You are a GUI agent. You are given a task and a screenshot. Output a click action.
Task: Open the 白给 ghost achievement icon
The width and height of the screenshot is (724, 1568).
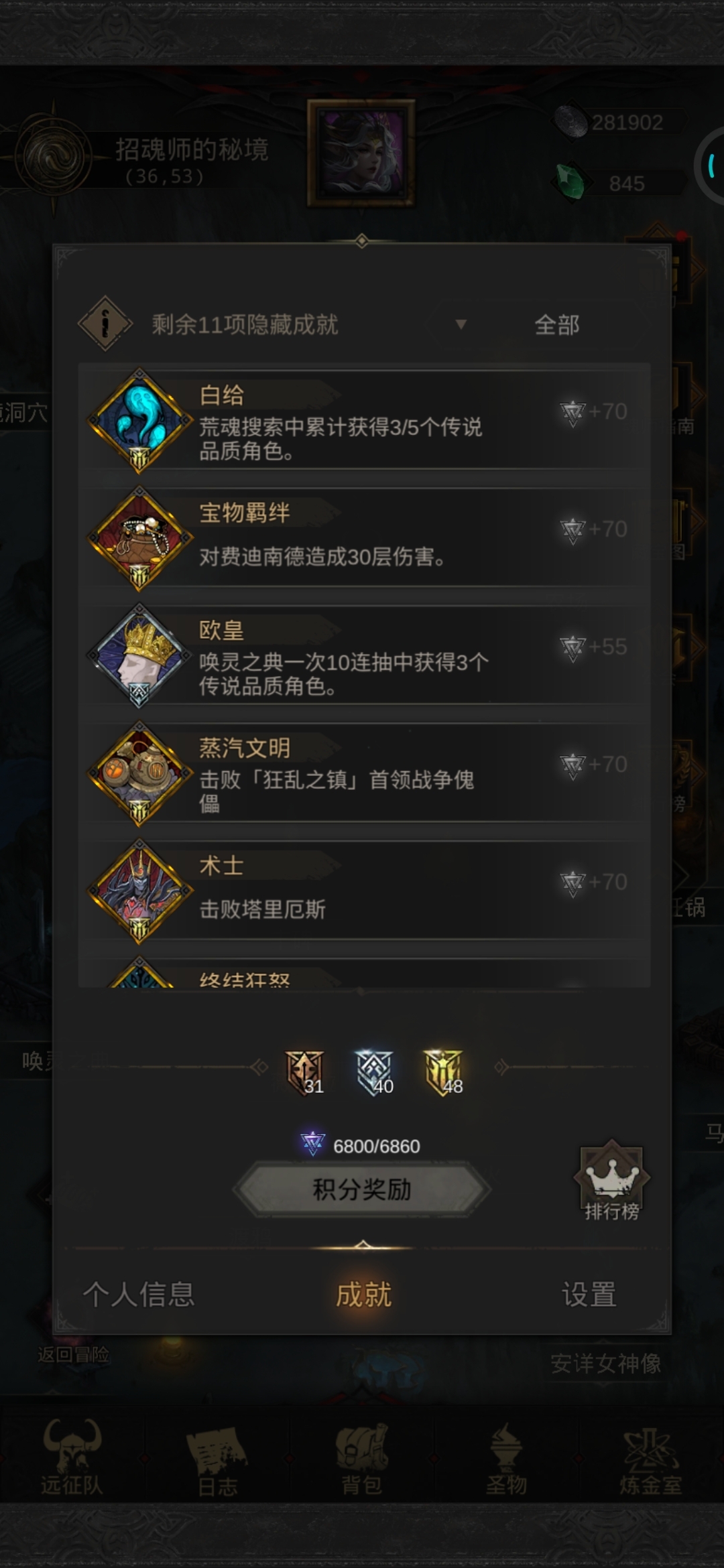coord(139,420)
